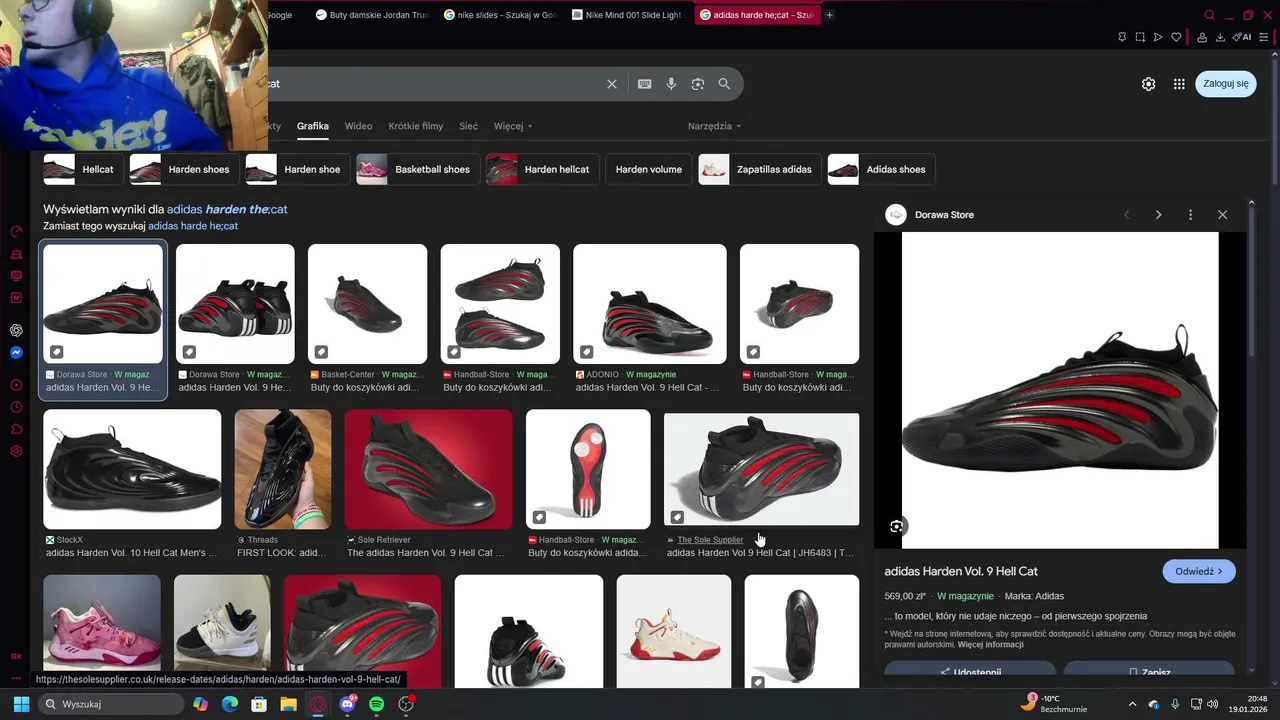
Task: Search inside image with lens overlay icon
Action: pyautogui.click(x=896, y=526)
